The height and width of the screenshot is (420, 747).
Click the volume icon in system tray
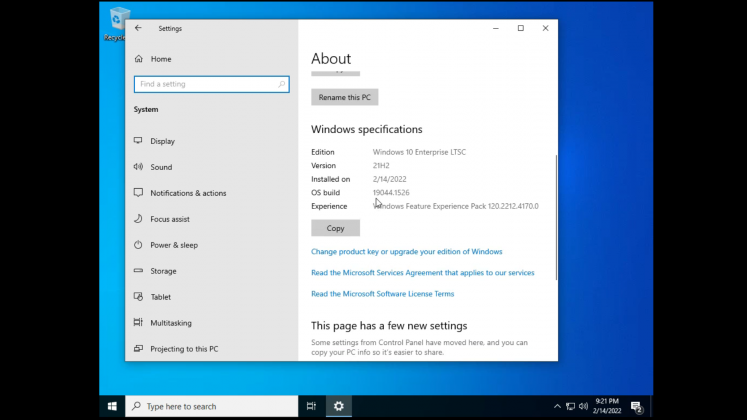pyautogui.click(x=583, y=406)
